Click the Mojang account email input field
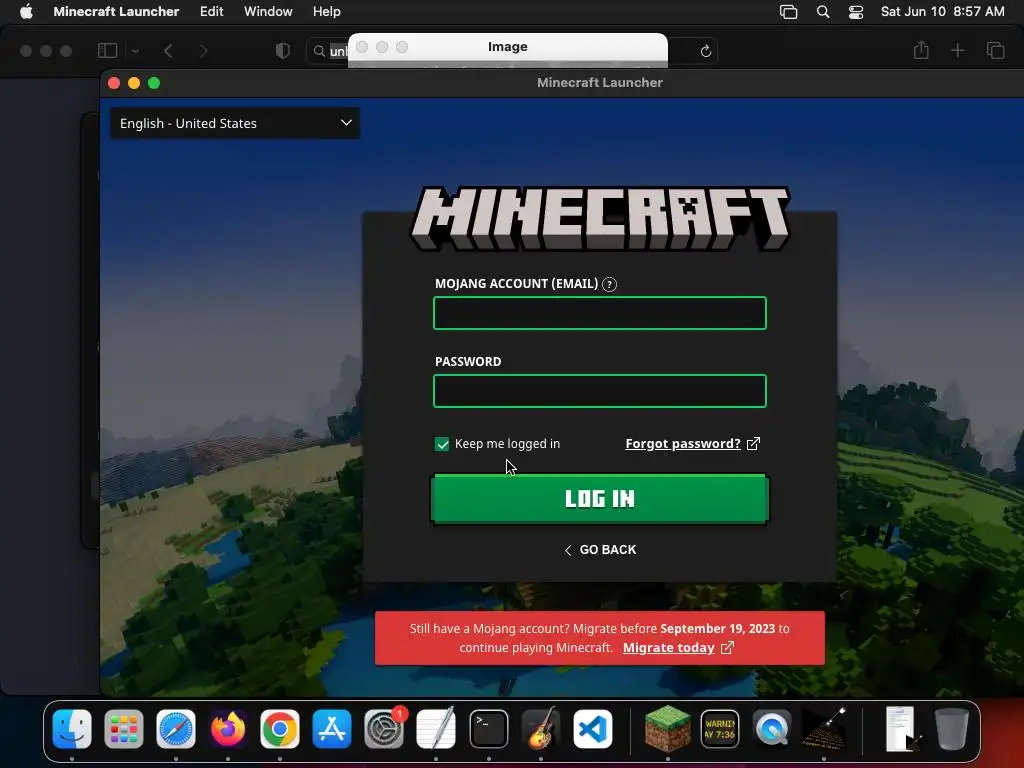The height and width of the screenshot is (768, 1024). (600, 313)
